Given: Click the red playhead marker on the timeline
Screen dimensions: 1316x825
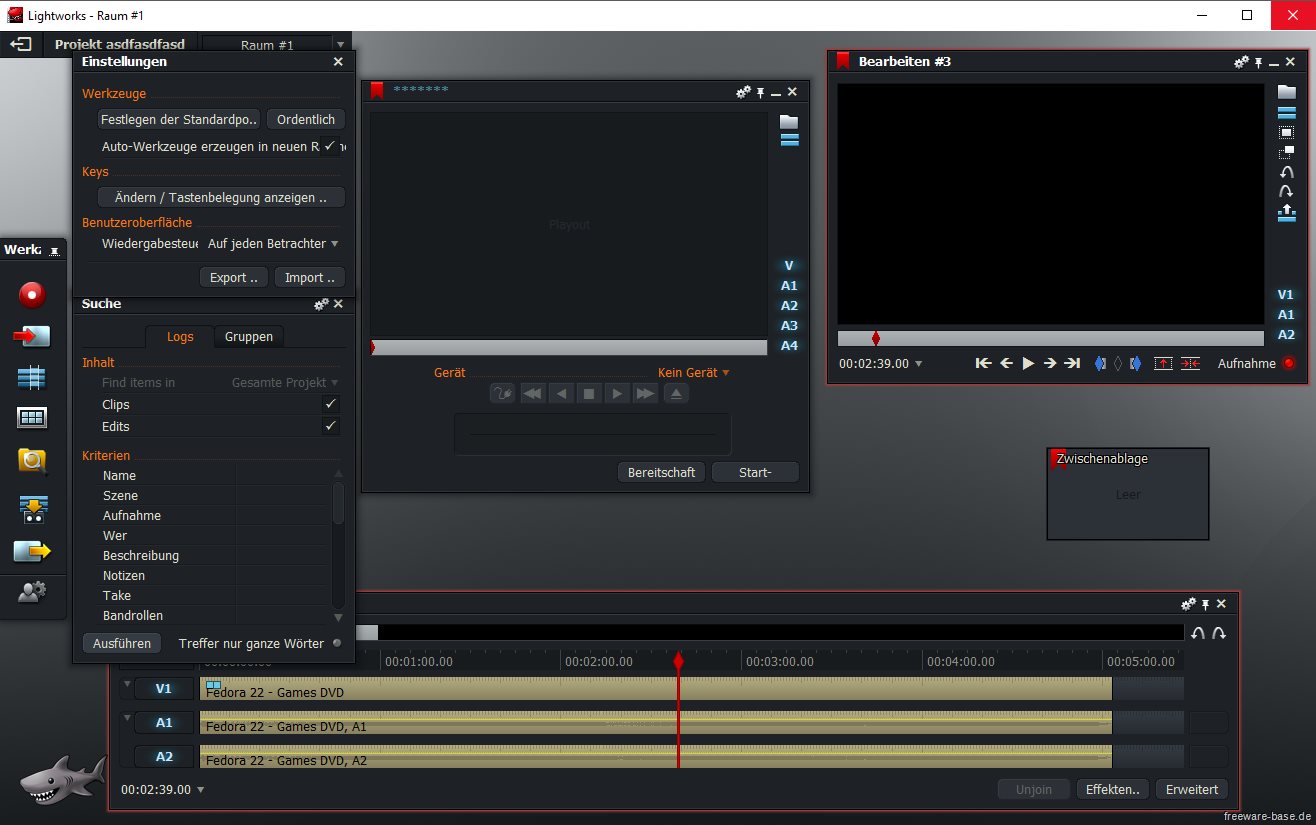Looking at the screenshot, I should (x=678, y=661).
